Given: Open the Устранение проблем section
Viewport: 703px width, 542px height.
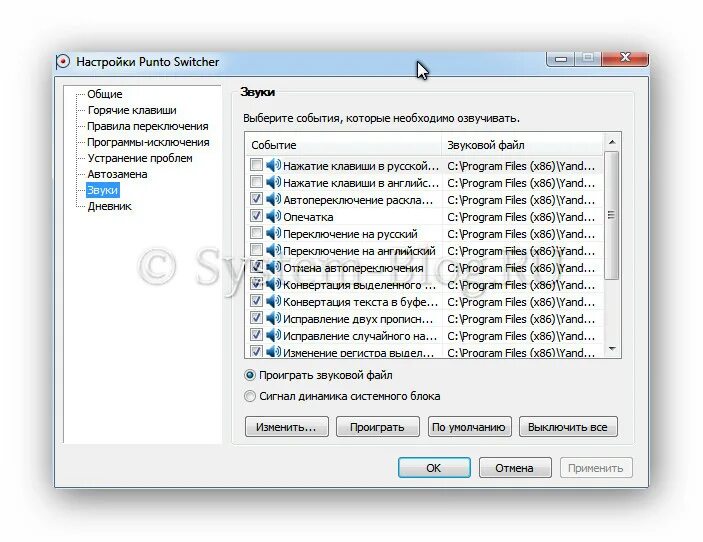Looking at the screenshot, I should coord(140,158).
